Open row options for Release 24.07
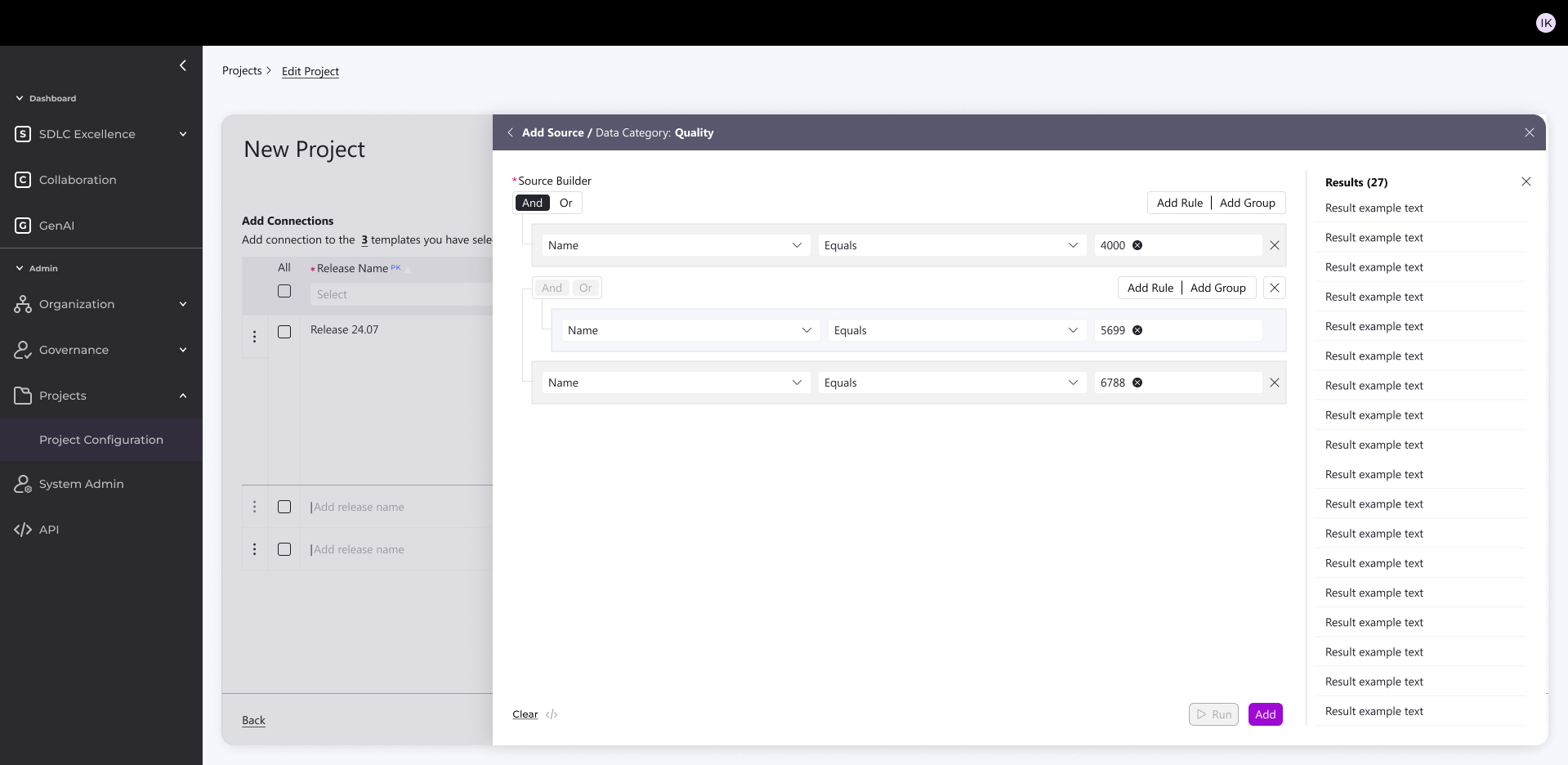 [x=254, y=337]
